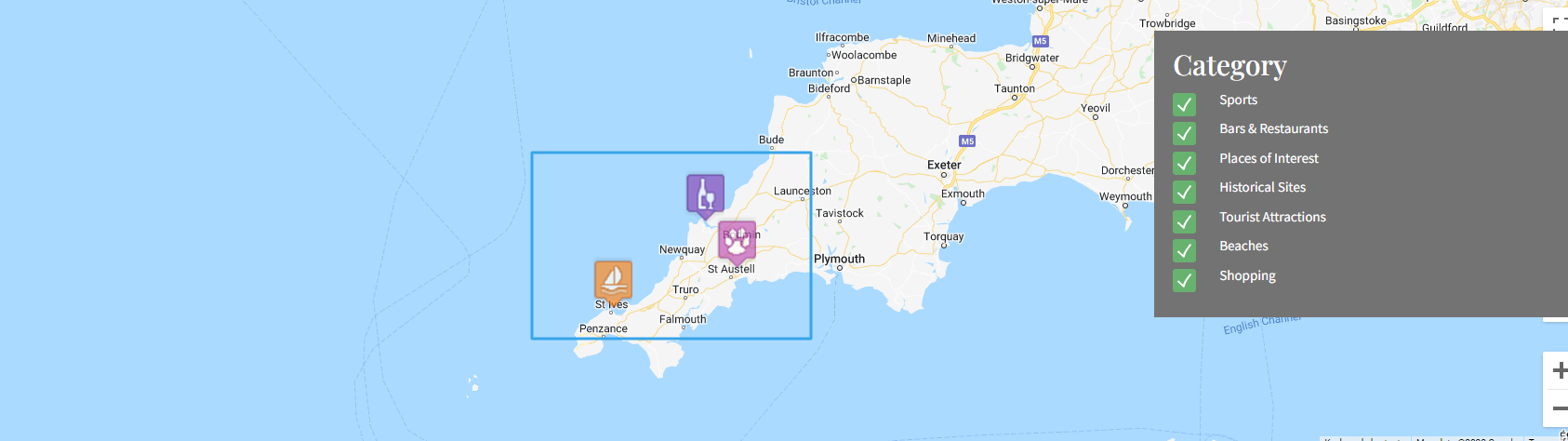
Task: Click the M5 motorway badge near Exeter
Action: 967,141
